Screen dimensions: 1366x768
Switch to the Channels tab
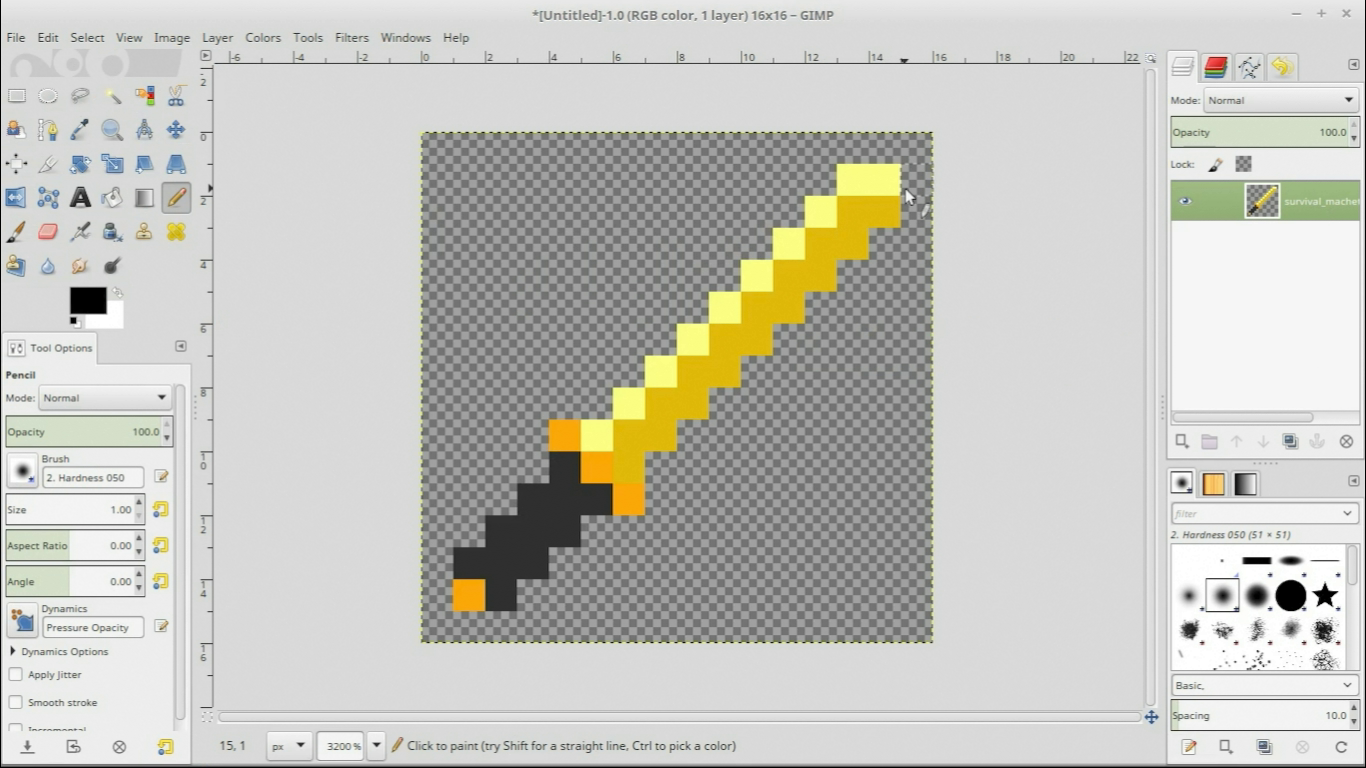pyautogui.click(x=1216, y=67)
